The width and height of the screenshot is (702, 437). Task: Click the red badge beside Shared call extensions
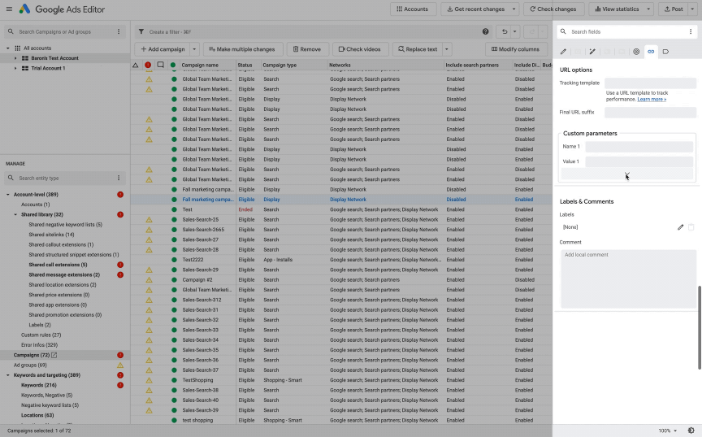pyautogui.click(x=120, y=265)
